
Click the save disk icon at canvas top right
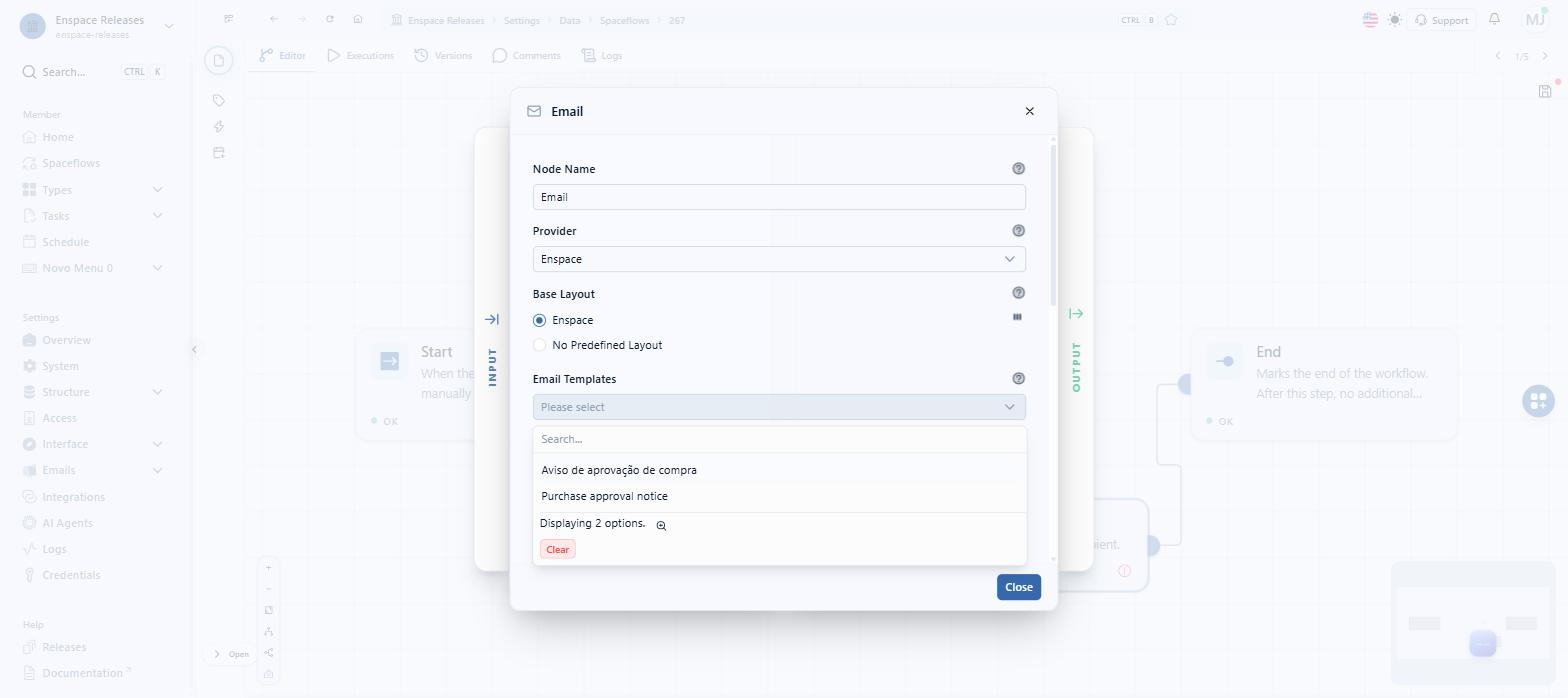[1545, 91]
